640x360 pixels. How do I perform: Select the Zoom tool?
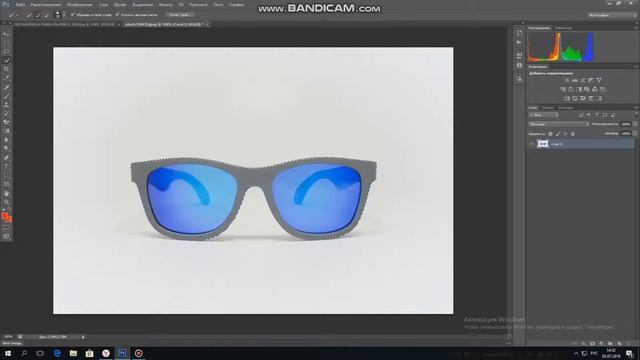6,202
